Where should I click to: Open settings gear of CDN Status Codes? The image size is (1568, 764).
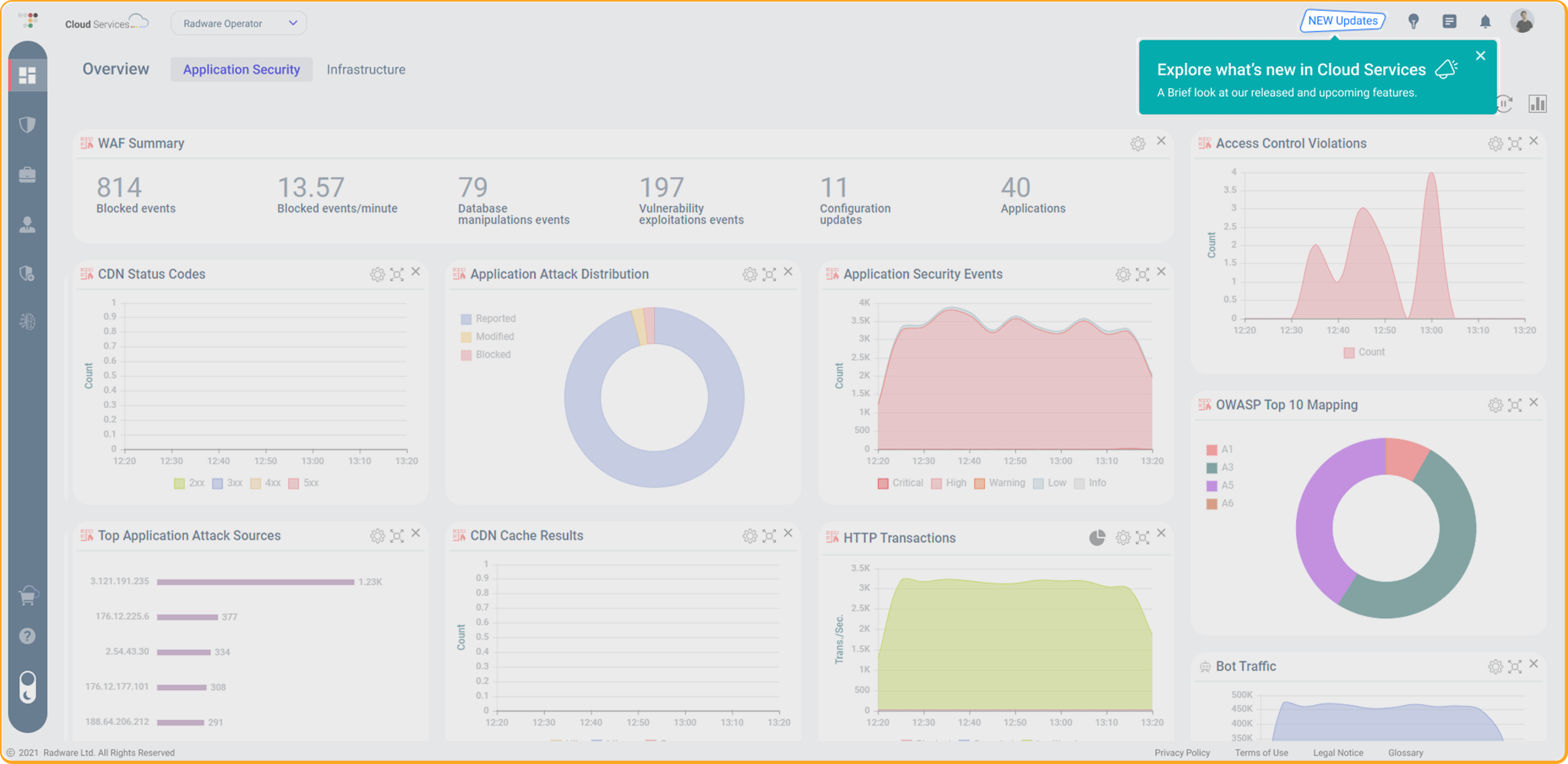(377, 274)
